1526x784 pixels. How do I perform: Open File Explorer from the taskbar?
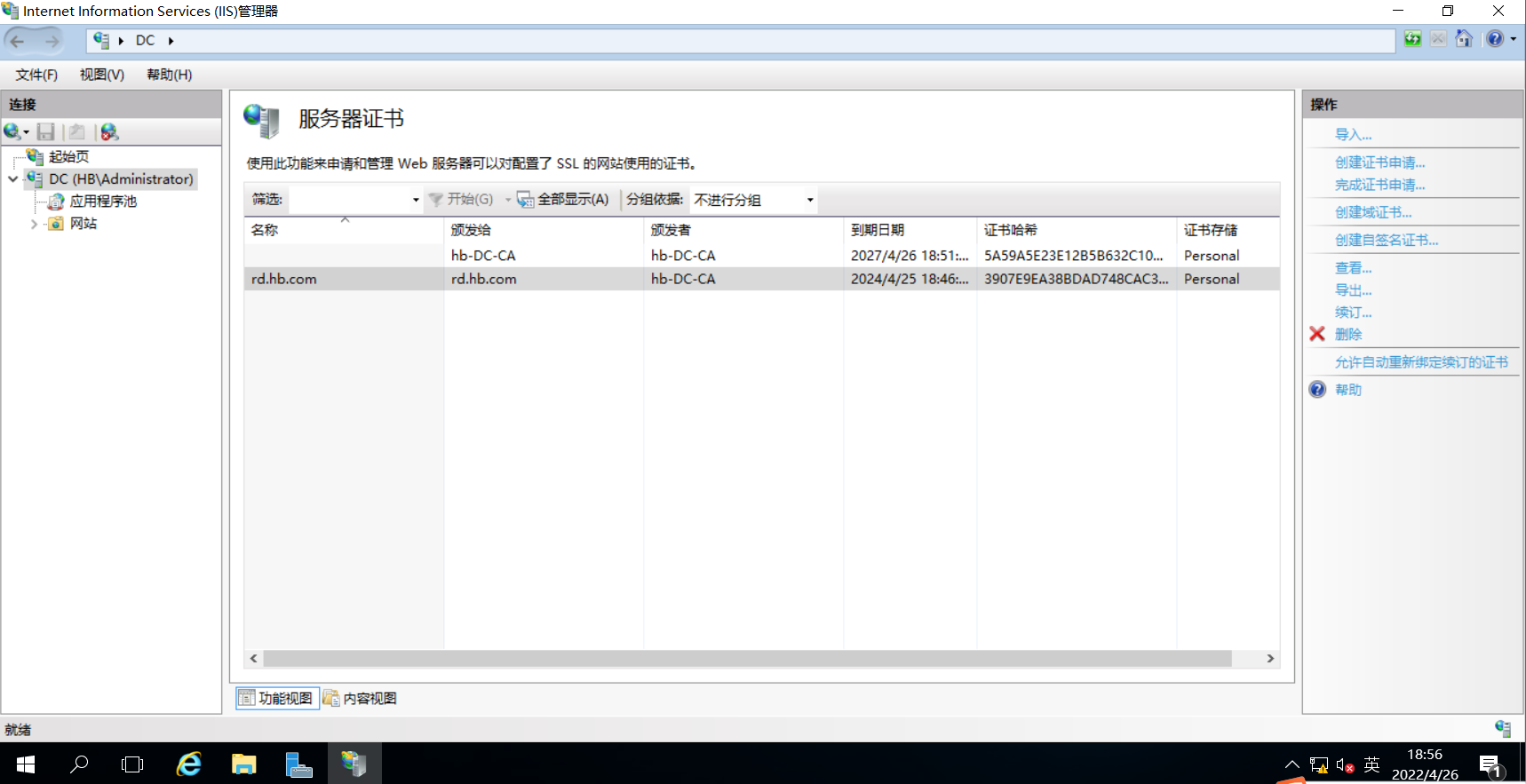243,764
